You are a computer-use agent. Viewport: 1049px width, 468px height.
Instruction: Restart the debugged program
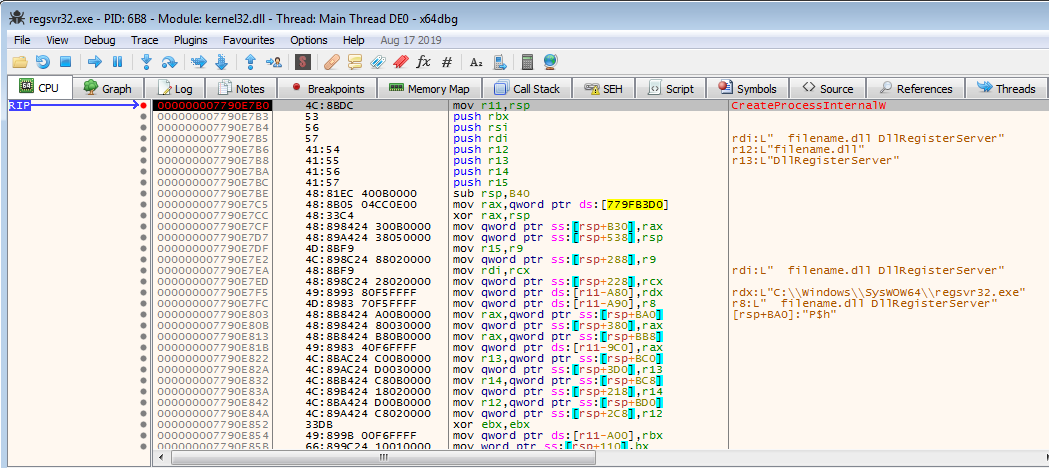pos(42,62)
